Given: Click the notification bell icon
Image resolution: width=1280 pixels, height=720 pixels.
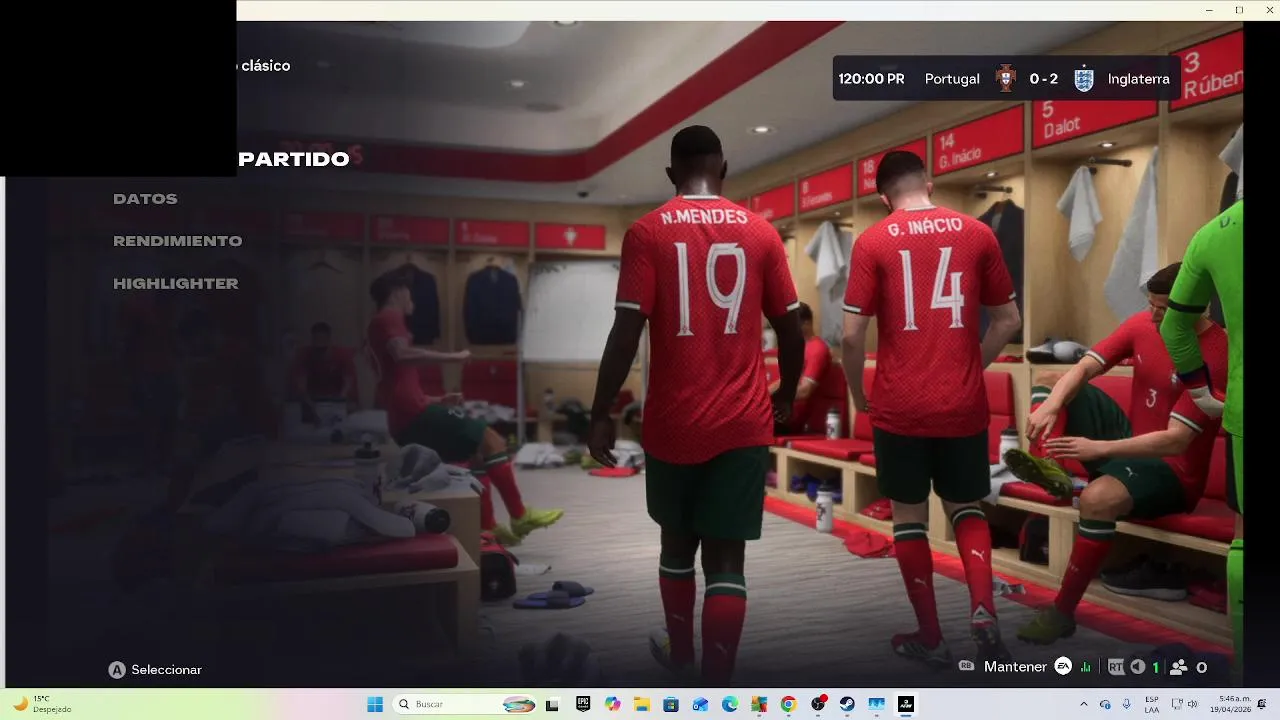Looking at the screenshot, I should (x=1263, y=704).
